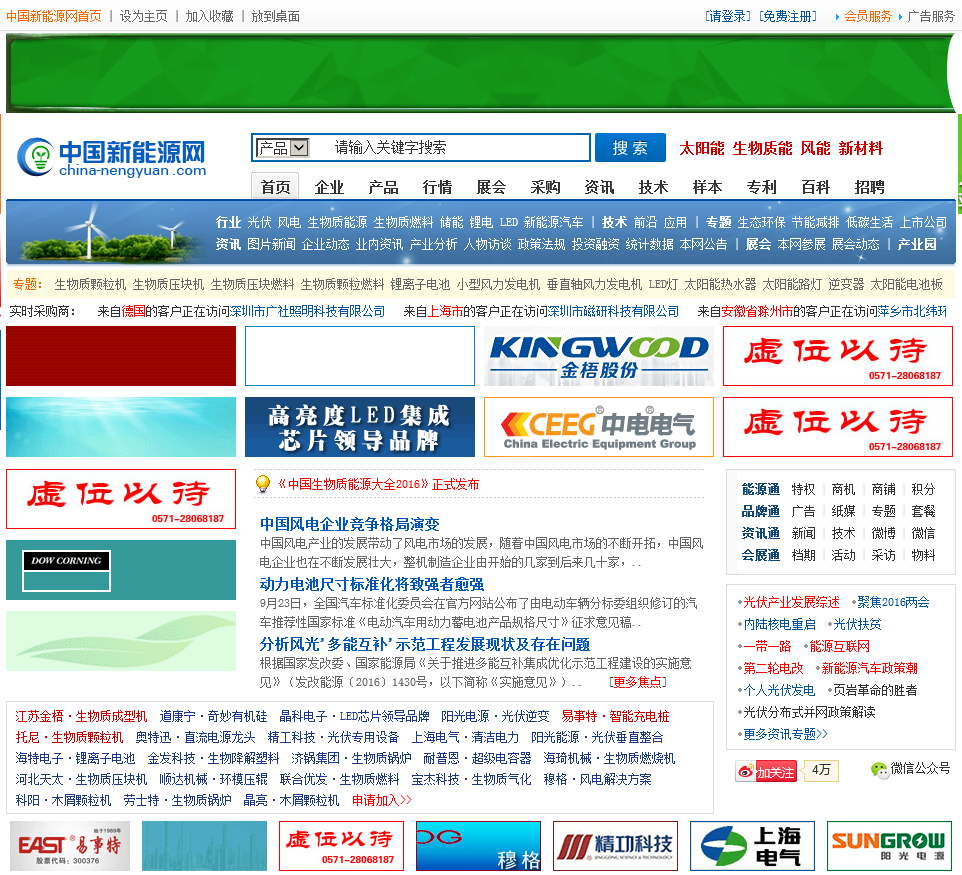
Task: Open the Kingwood 金梧股份 banner ad
Action: coord(599,356)
